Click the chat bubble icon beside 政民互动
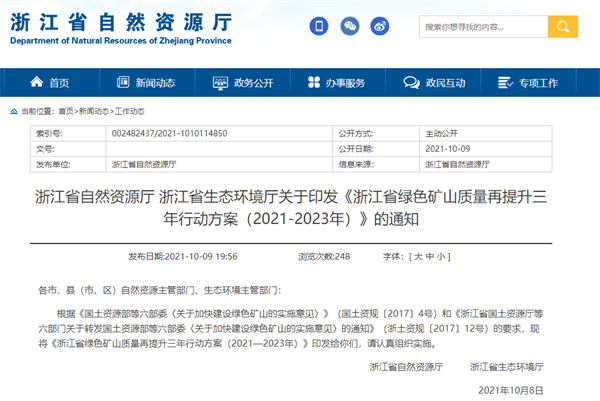The image size is (600, 401). coord(408,82)
